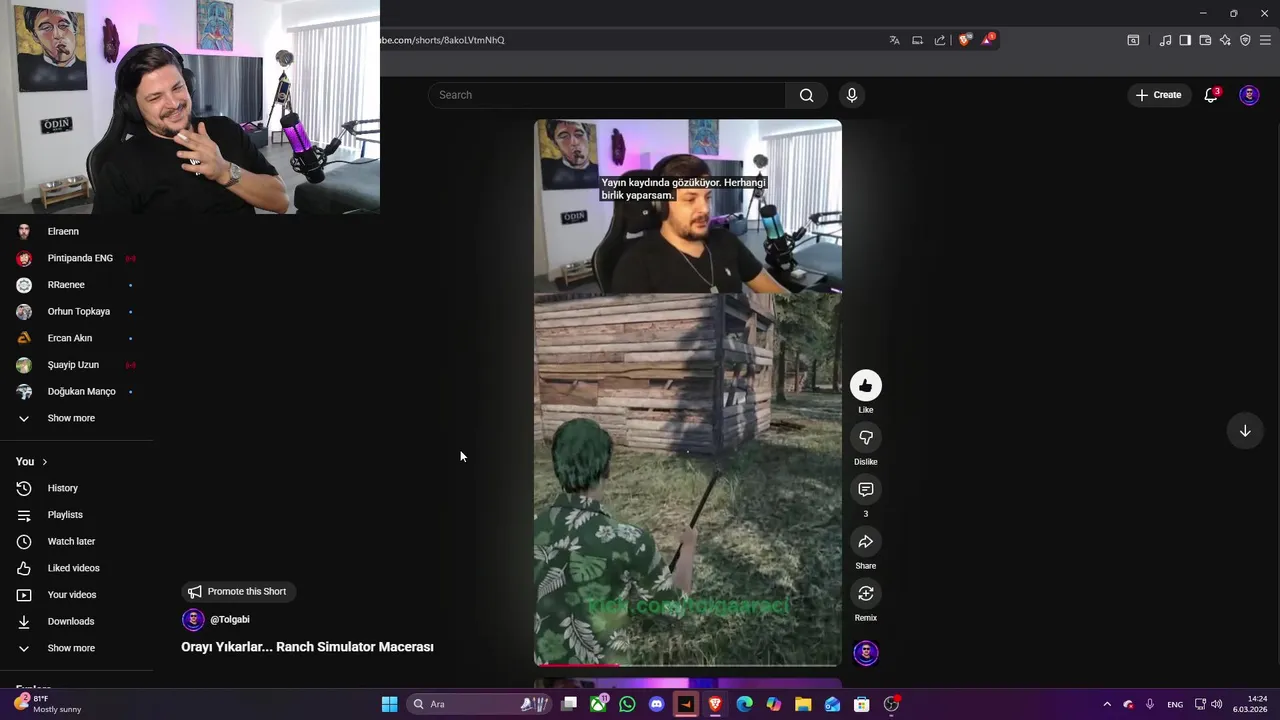
Task: Open Brave Rewards triangle icon
Action: coord(988,40)
